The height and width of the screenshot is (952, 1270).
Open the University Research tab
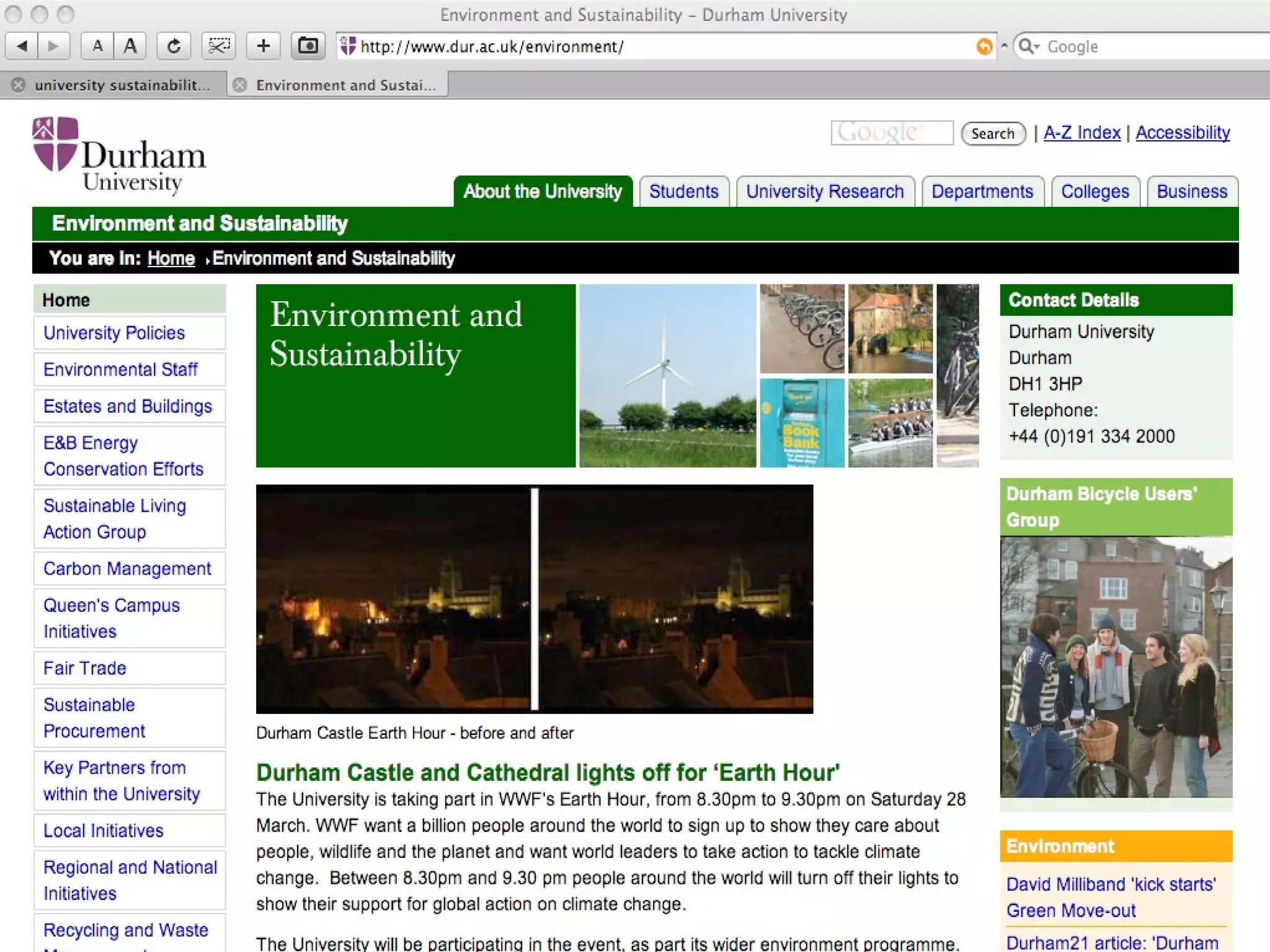824,192
